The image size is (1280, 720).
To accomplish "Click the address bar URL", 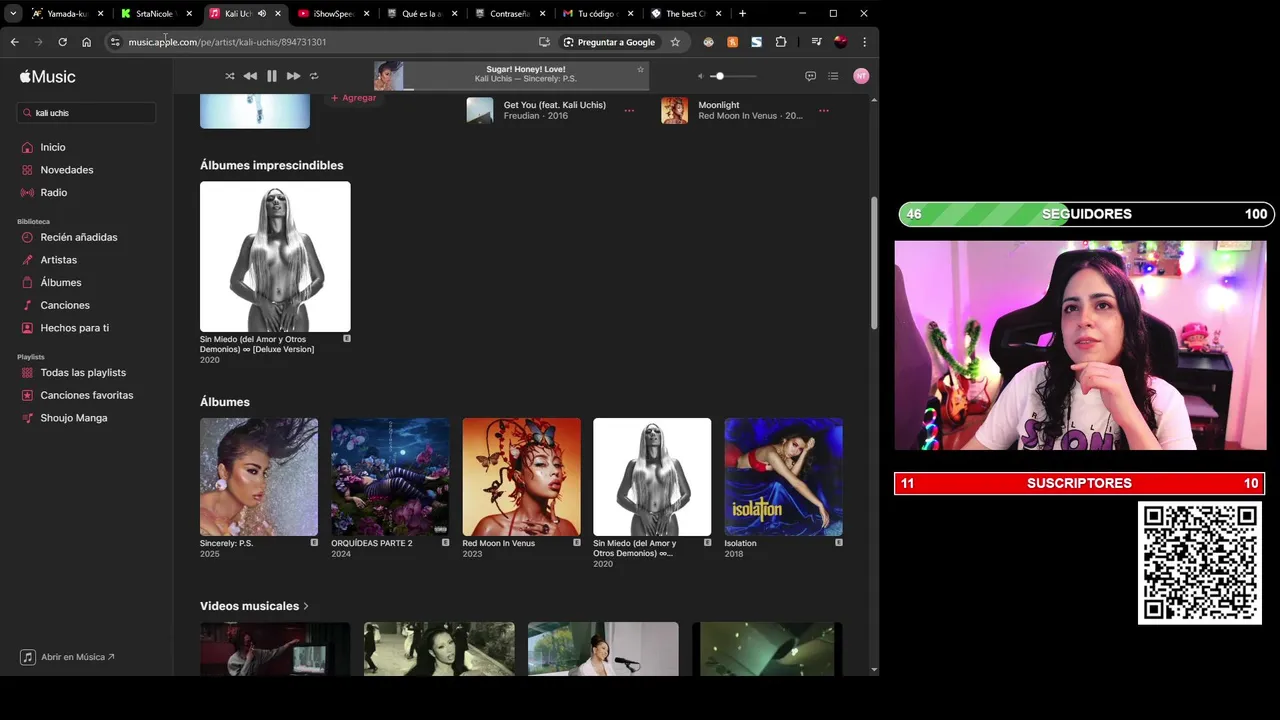I will 227,42.
